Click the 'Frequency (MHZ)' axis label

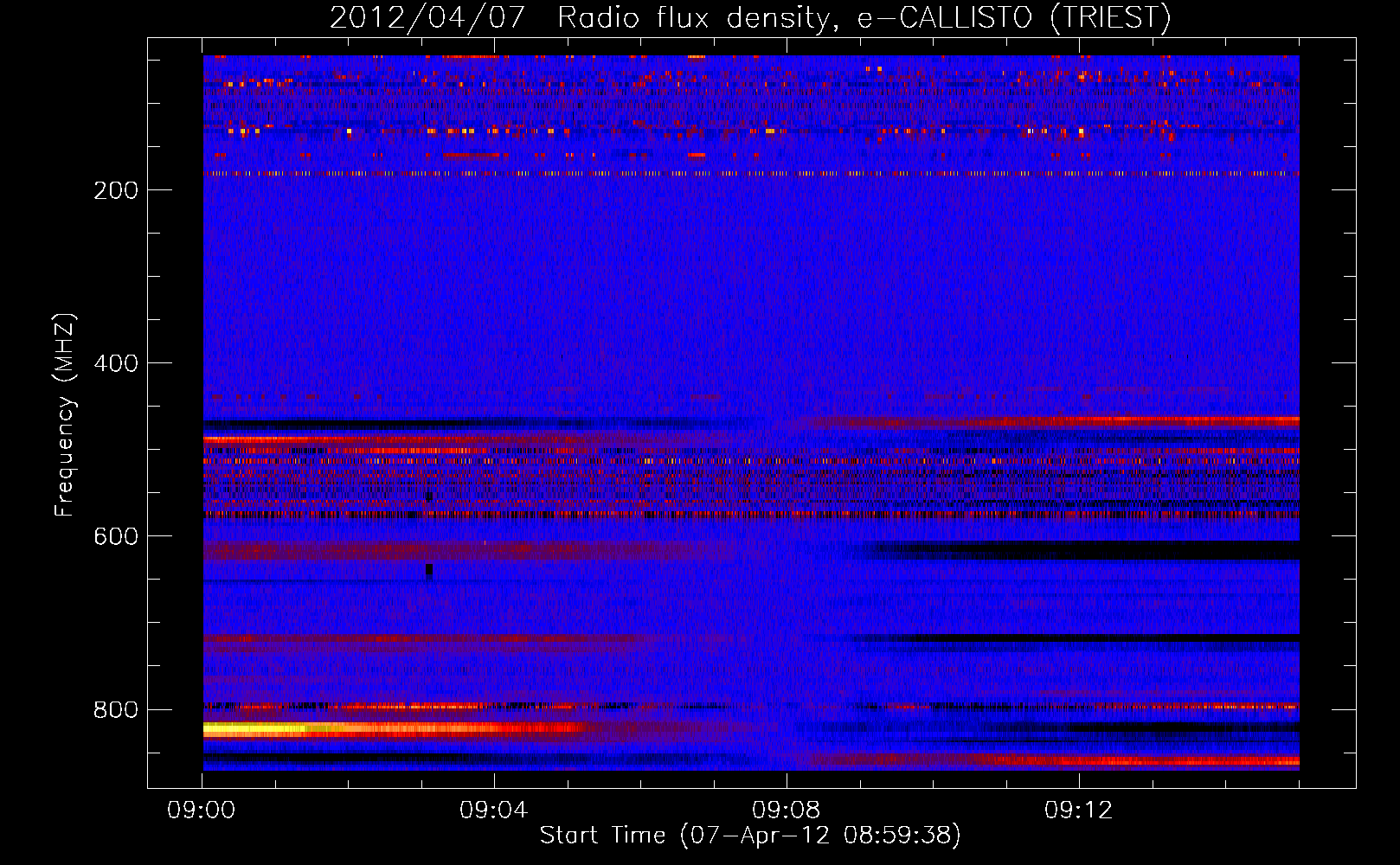point(65,415)
